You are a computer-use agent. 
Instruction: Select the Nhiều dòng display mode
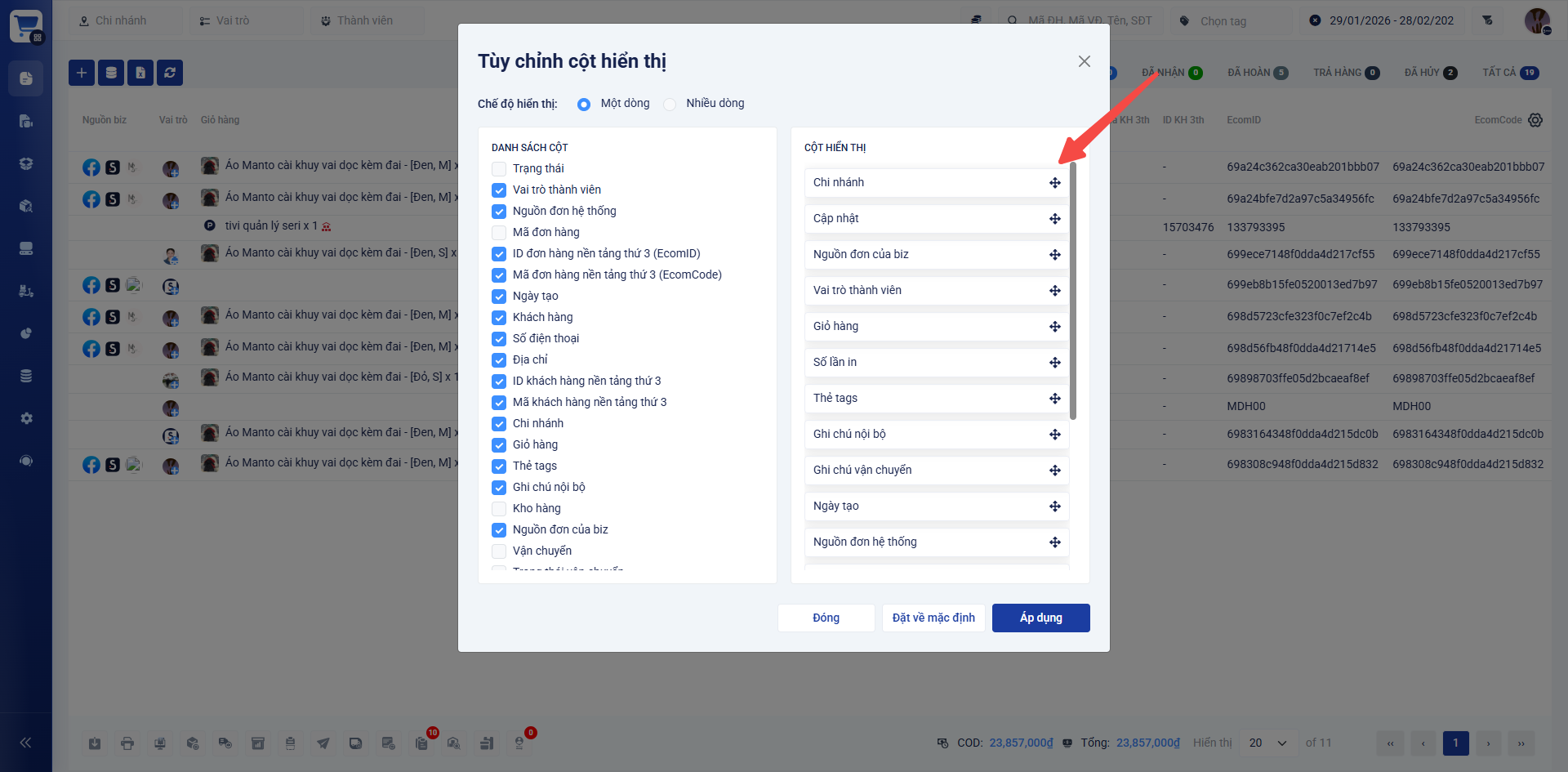[670, 104]
